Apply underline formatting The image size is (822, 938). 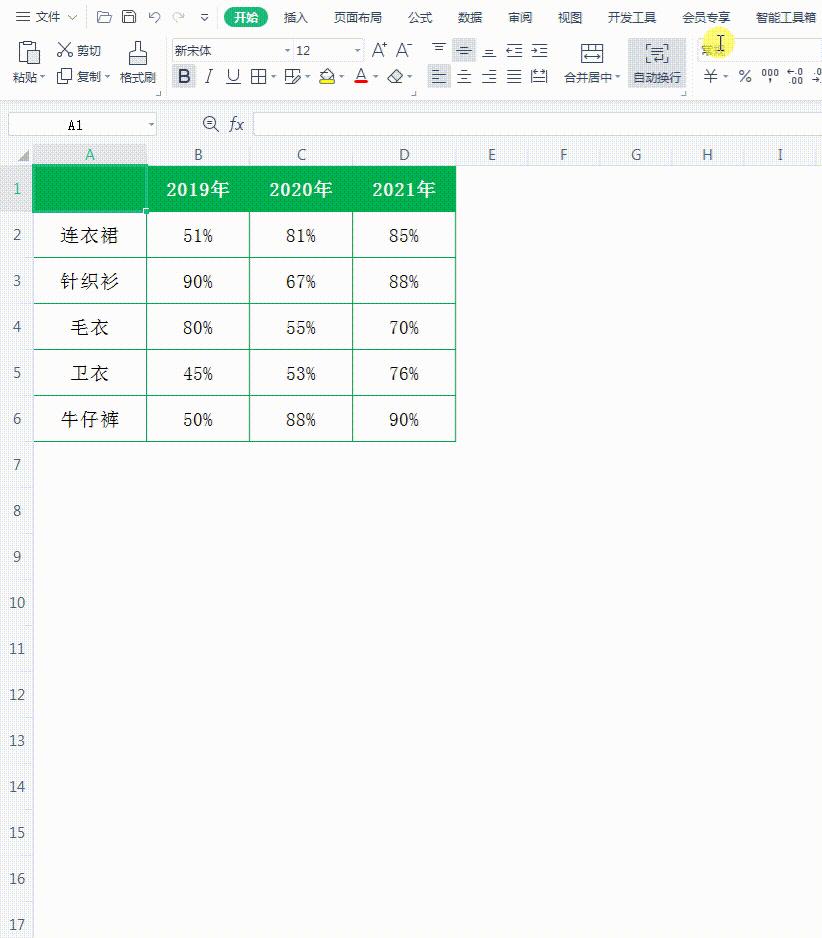231,76
